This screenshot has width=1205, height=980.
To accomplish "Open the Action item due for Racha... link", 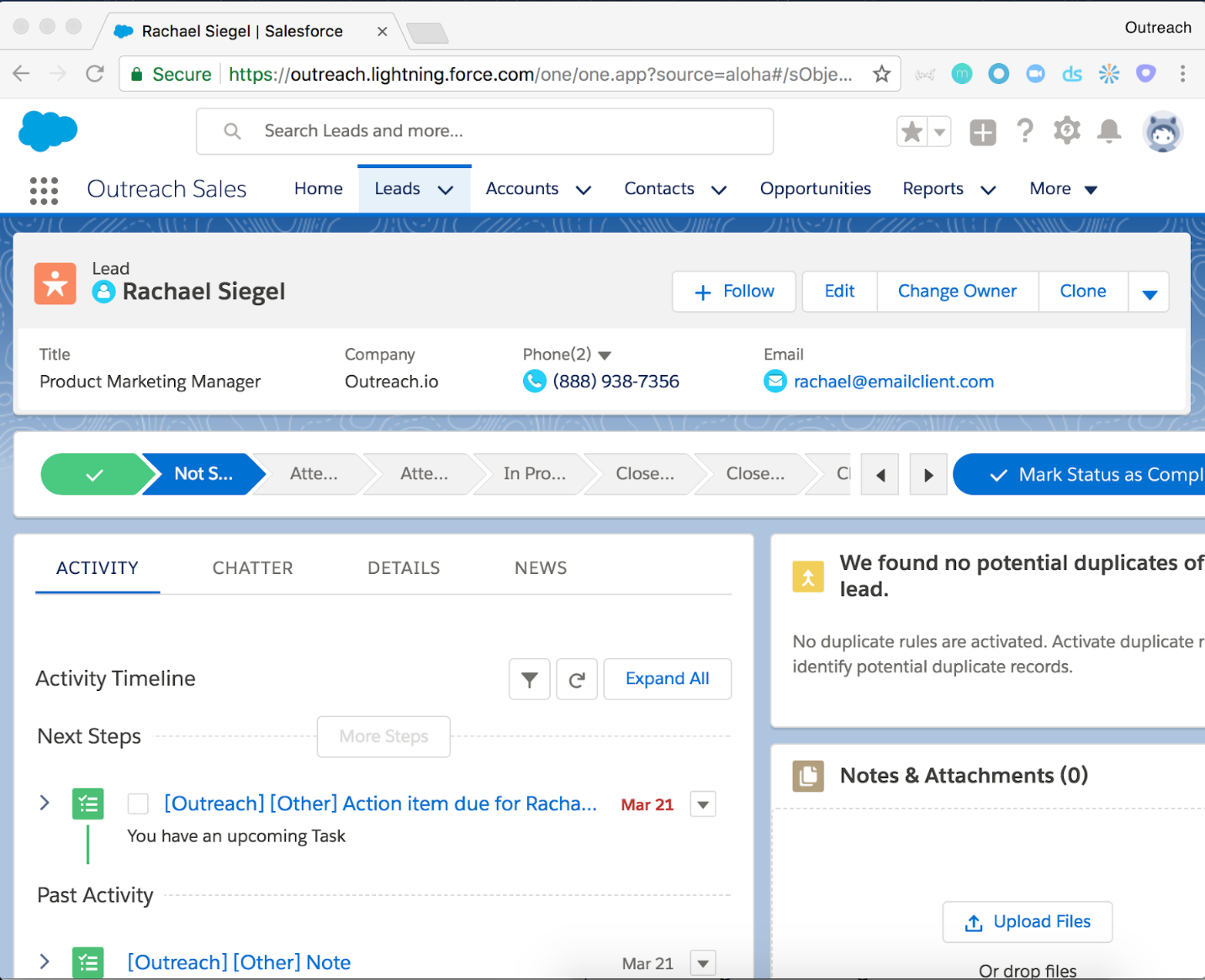I will pyautogui.click(x=380, y=804).
